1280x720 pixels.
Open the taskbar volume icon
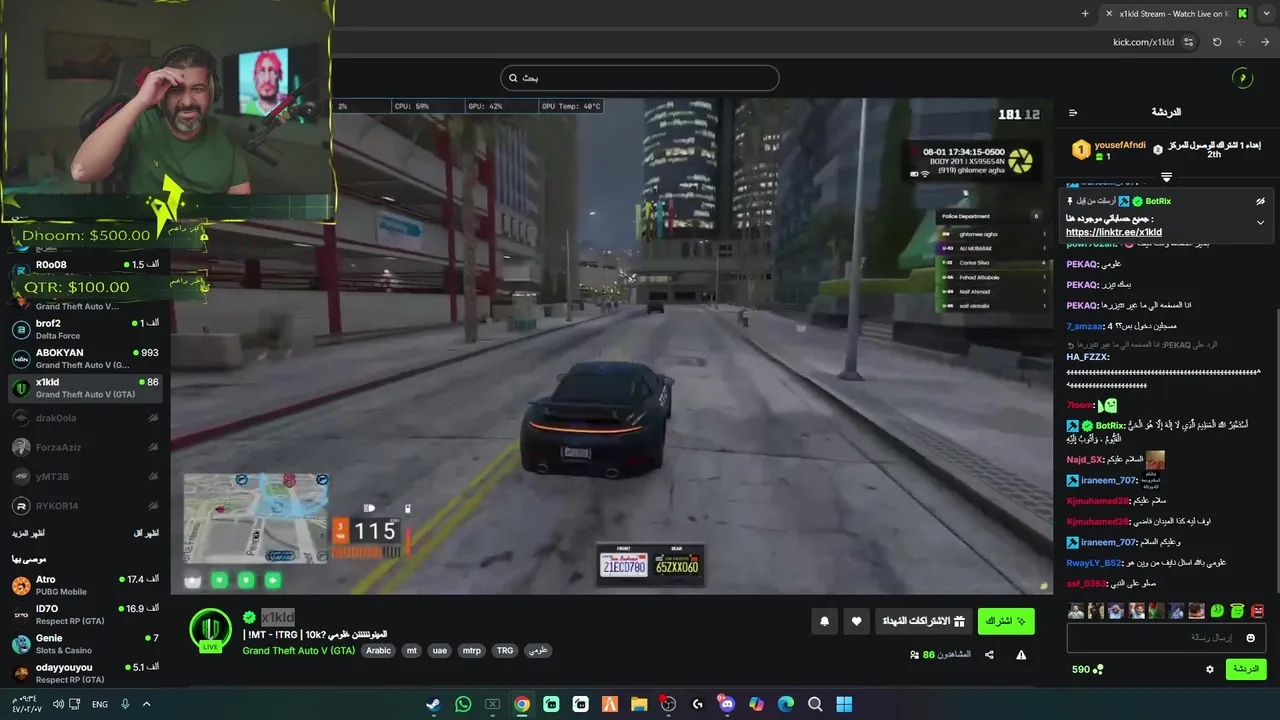(58, 704)
